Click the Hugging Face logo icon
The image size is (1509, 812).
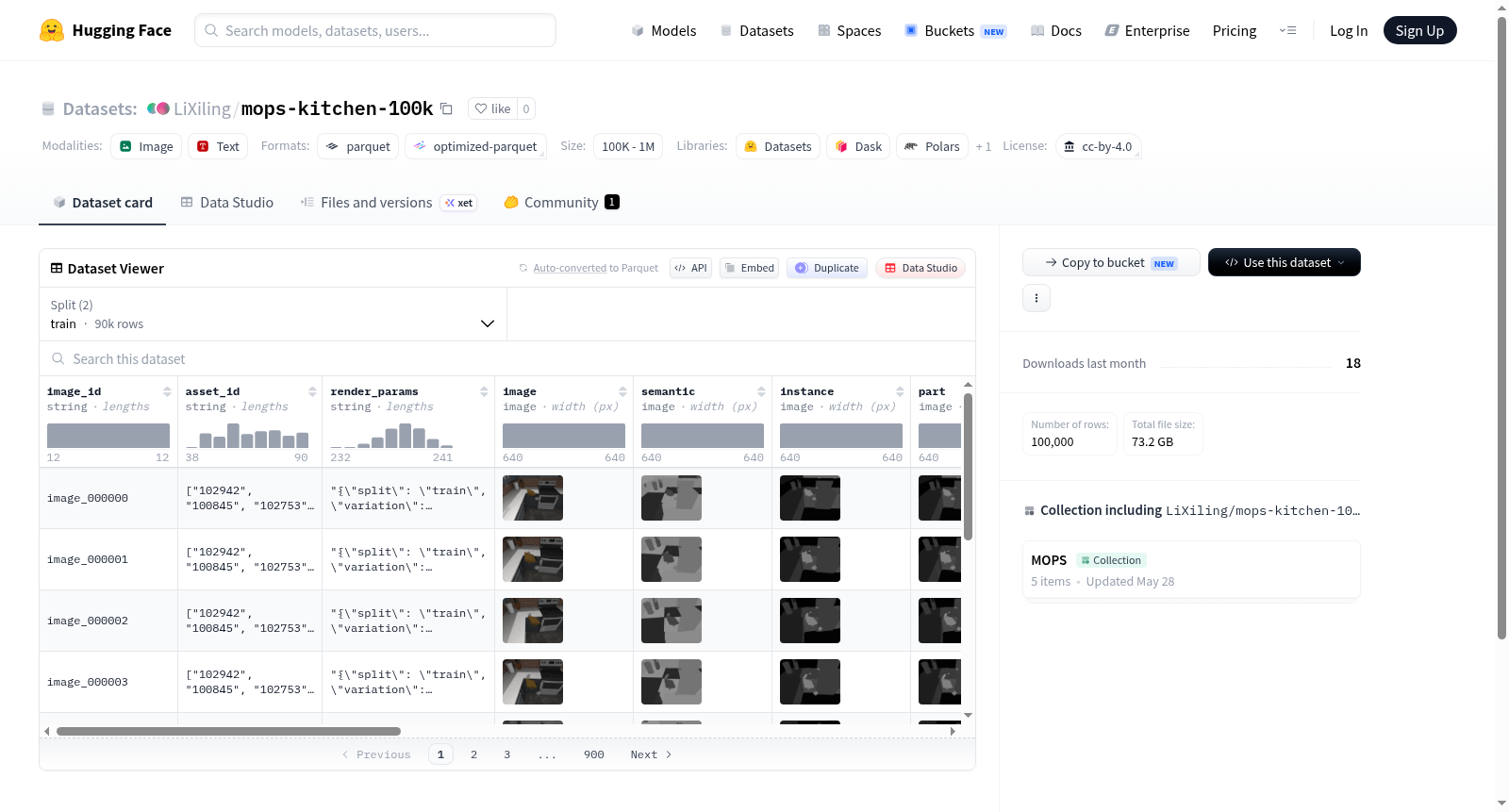(52, 30)
